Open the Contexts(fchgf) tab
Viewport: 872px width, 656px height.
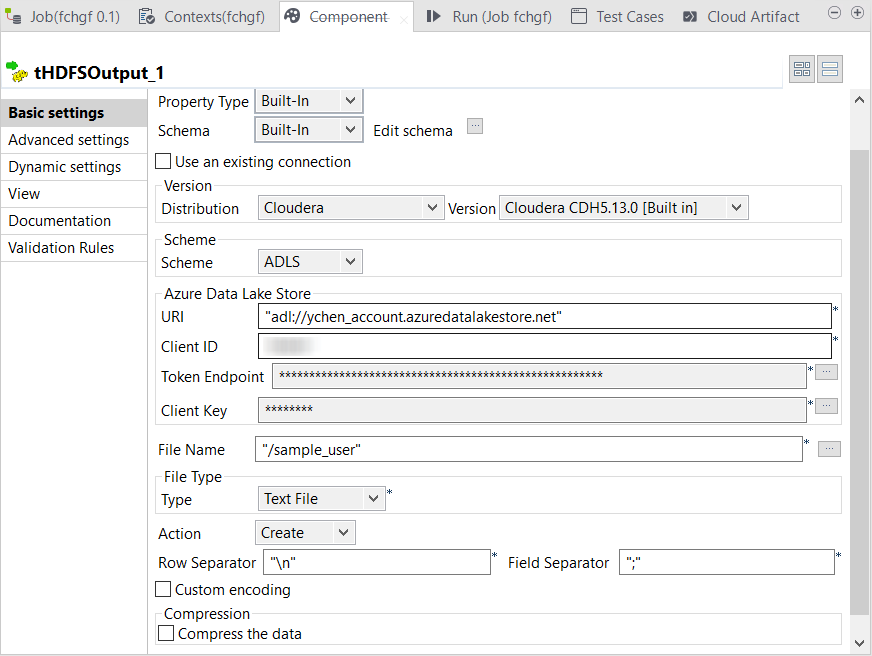tap(205, 16)
